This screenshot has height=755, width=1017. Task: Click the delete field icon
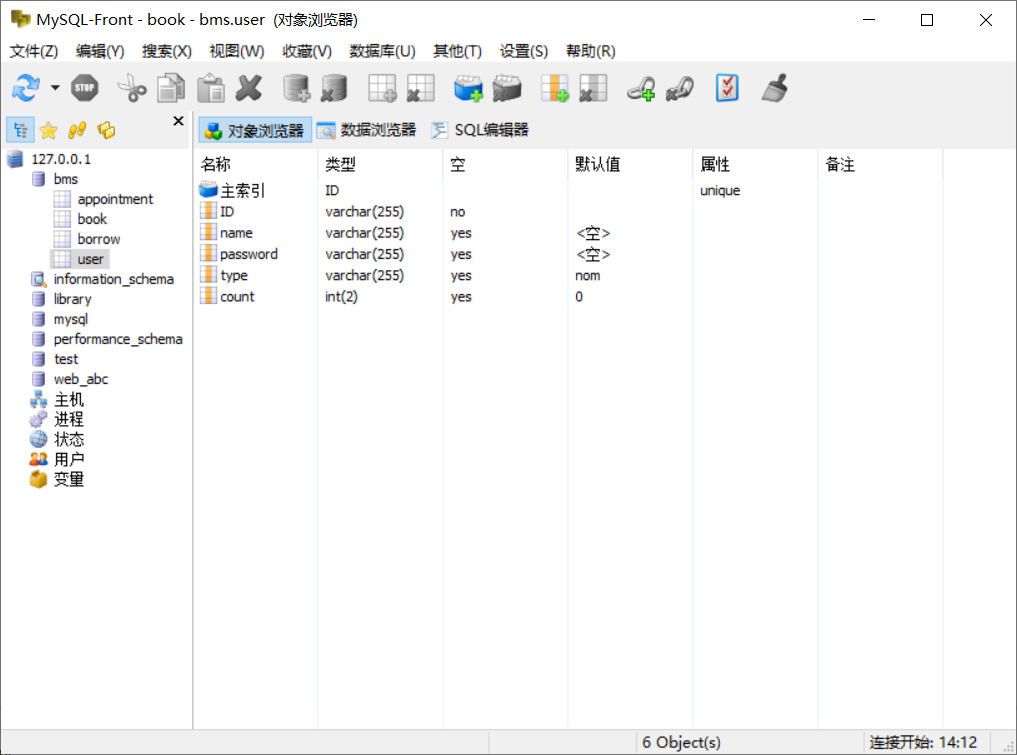click(x=593, y=88)
